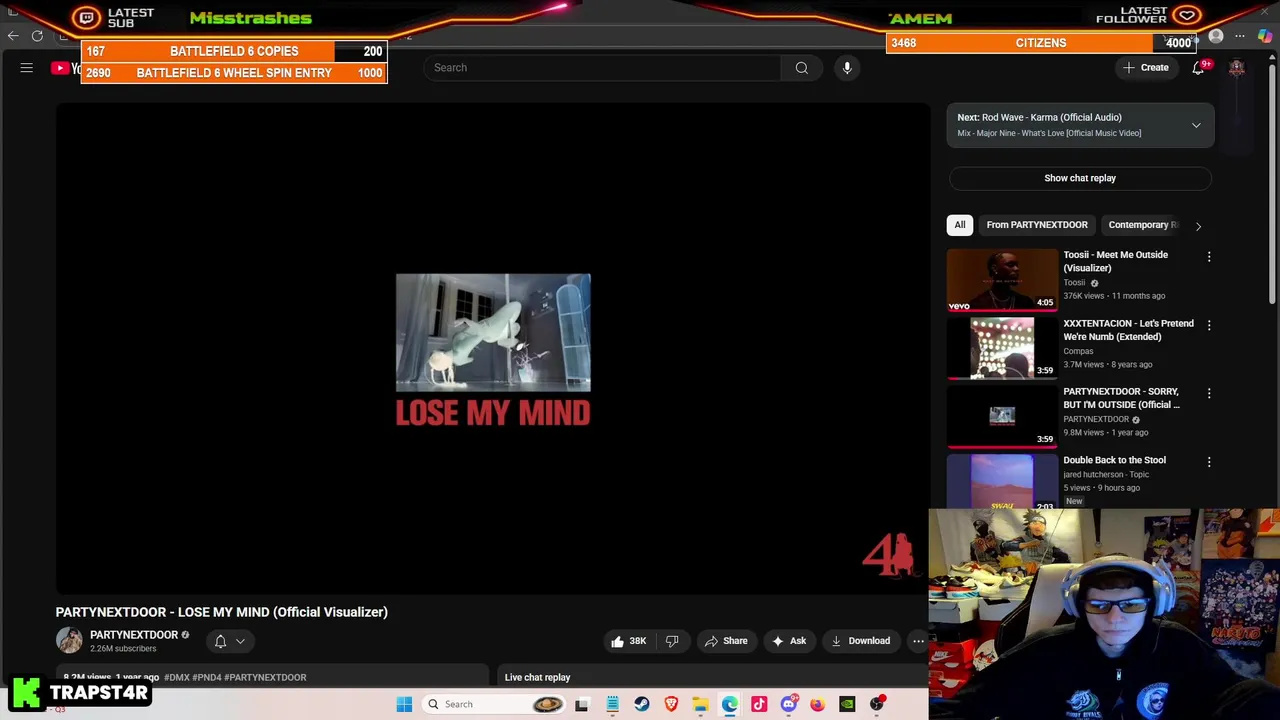Open XXXTENTACION Let's Pretend We're Numb title
1280x720 pixels.
click(1128, 330)
